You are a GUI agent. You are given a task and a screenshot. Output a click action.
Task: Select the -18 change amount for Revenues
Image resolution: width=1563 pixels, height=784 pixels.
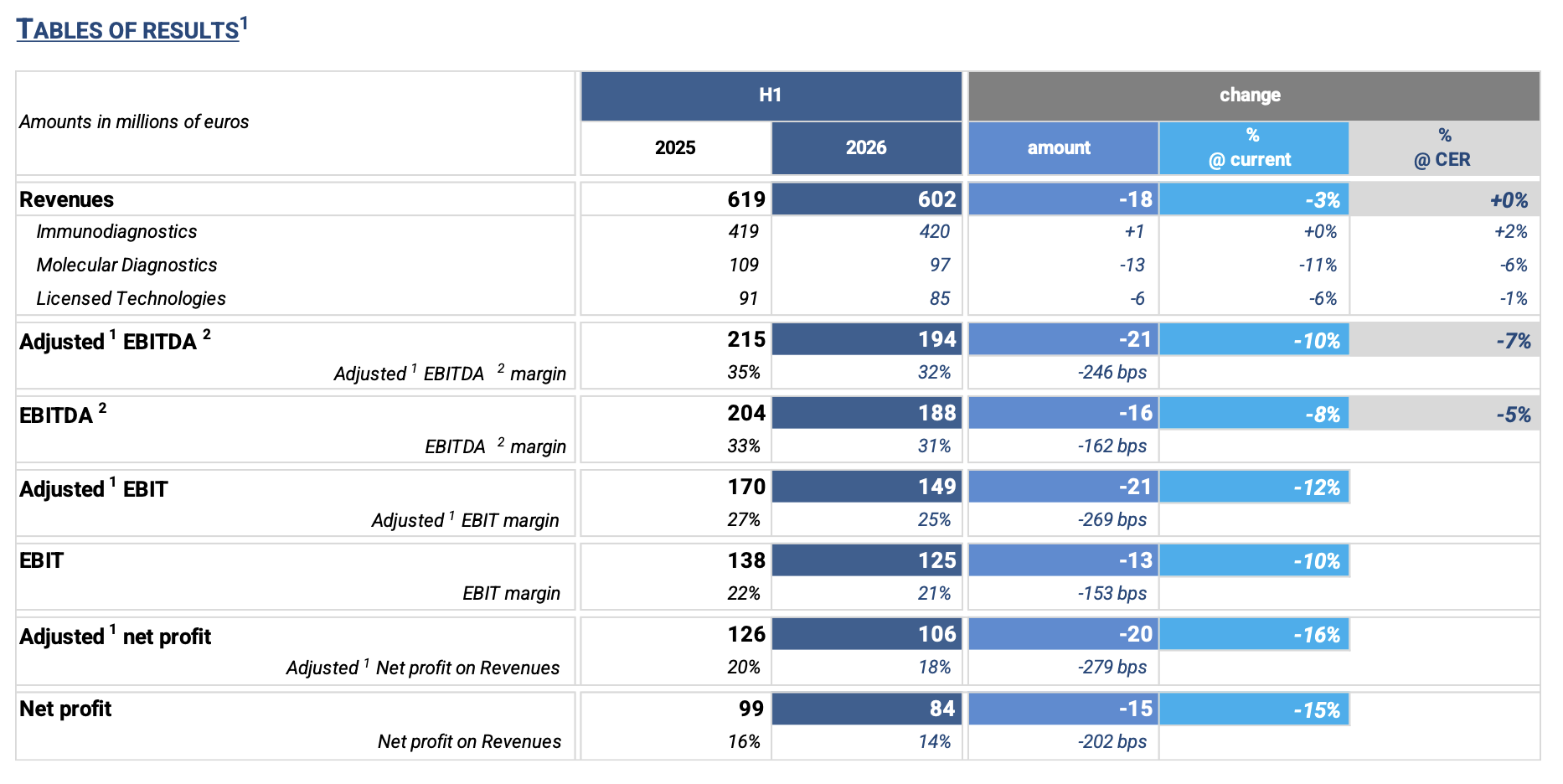pos(1136,199)
